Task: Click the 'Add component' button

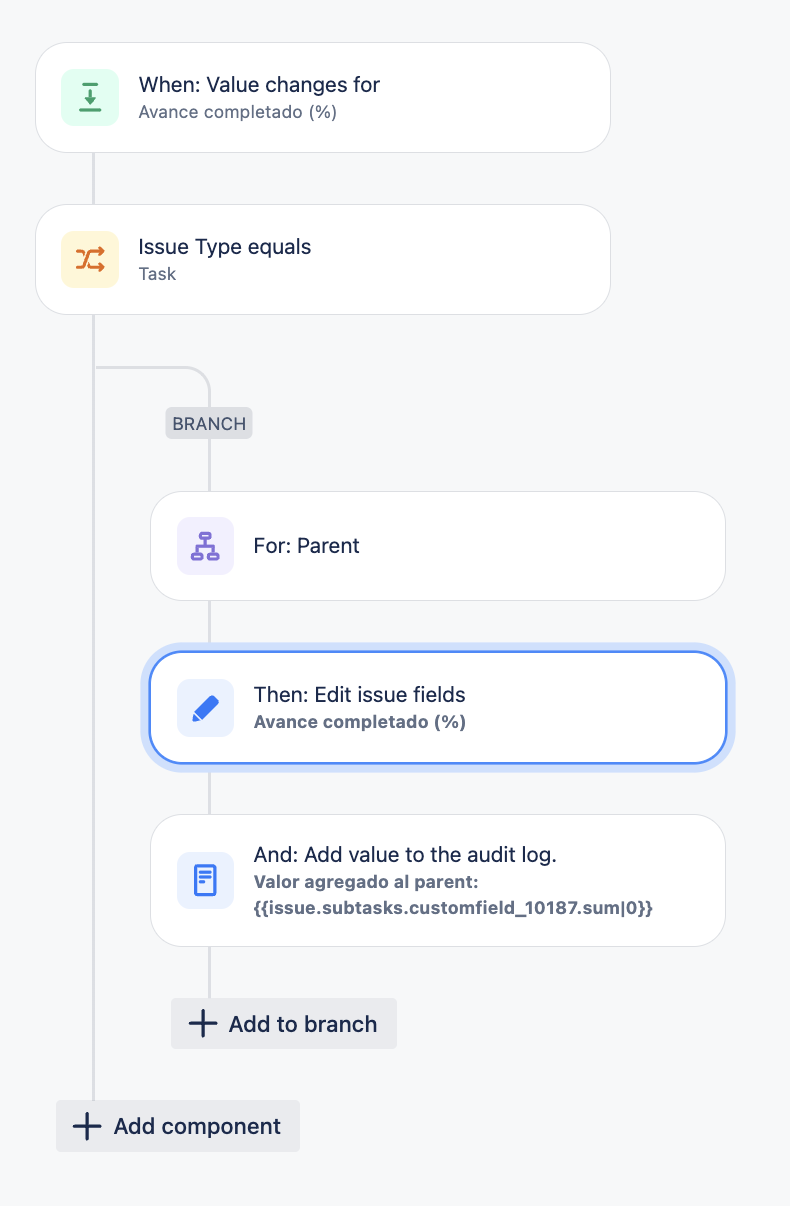Action: tap(178, 1126)
